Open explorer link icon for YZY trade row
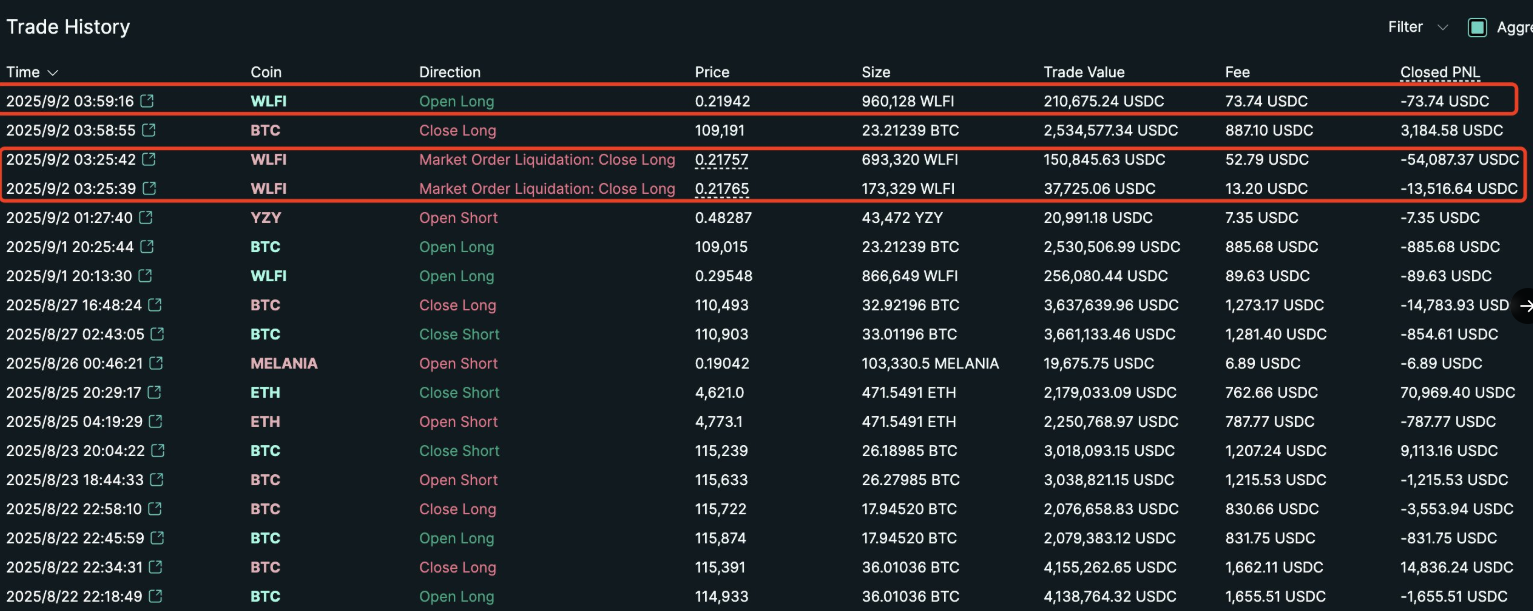1533x611 pixels. point(147,218)
